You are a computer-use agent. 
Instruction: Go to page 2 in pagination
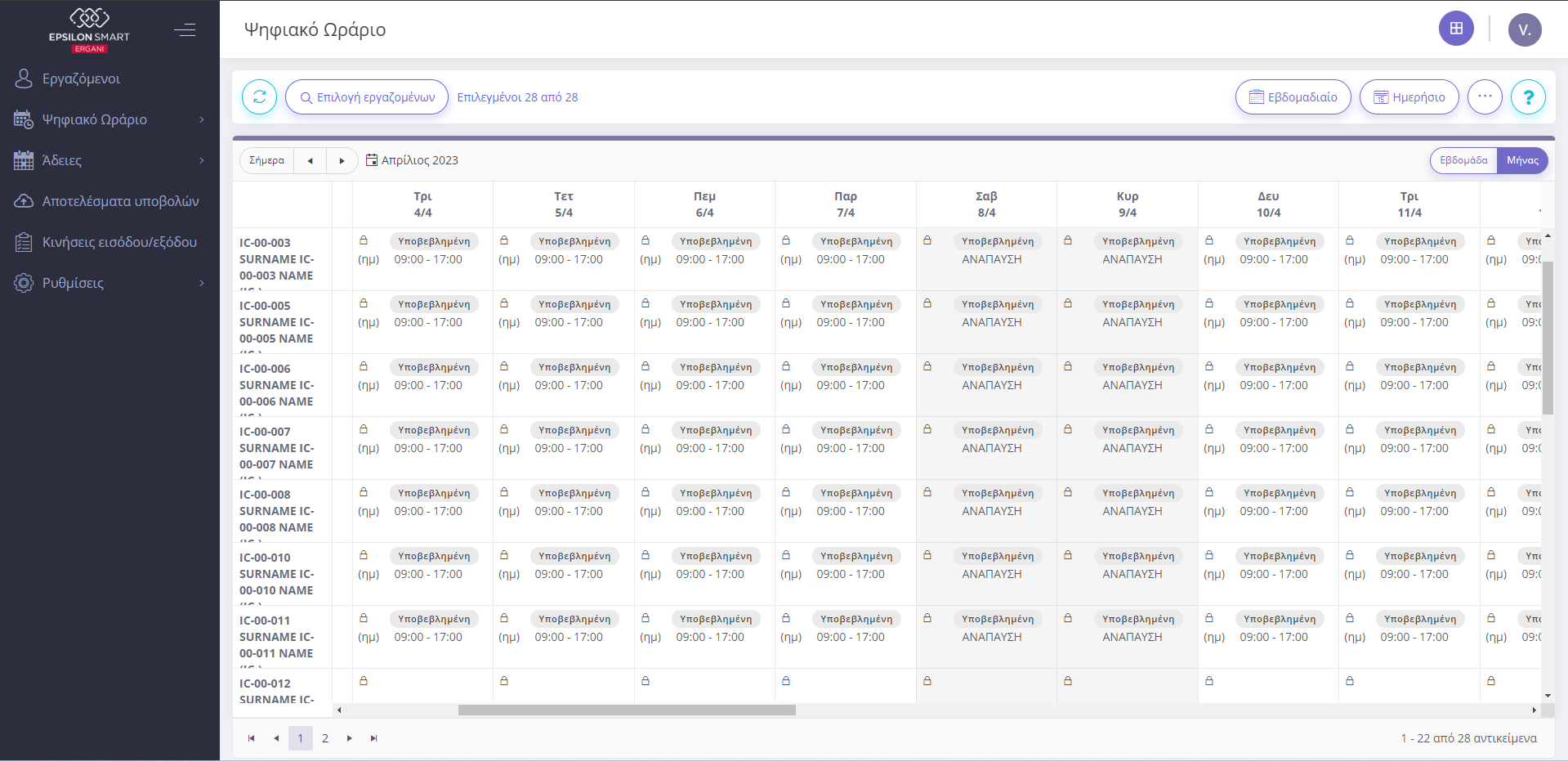[324, 738]
